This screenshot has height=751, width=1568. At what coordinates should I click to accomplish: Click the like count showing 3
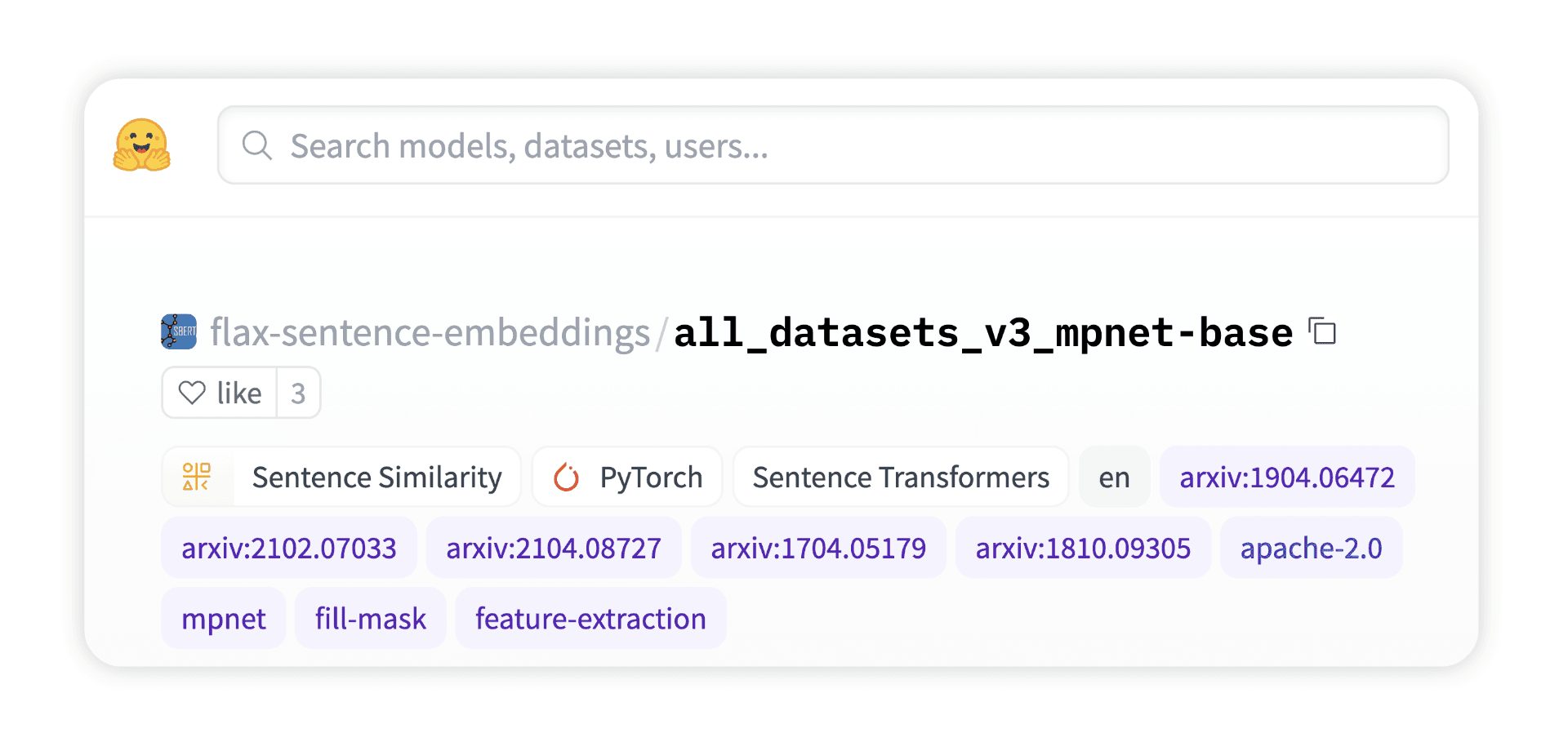[x=298, y=393]
